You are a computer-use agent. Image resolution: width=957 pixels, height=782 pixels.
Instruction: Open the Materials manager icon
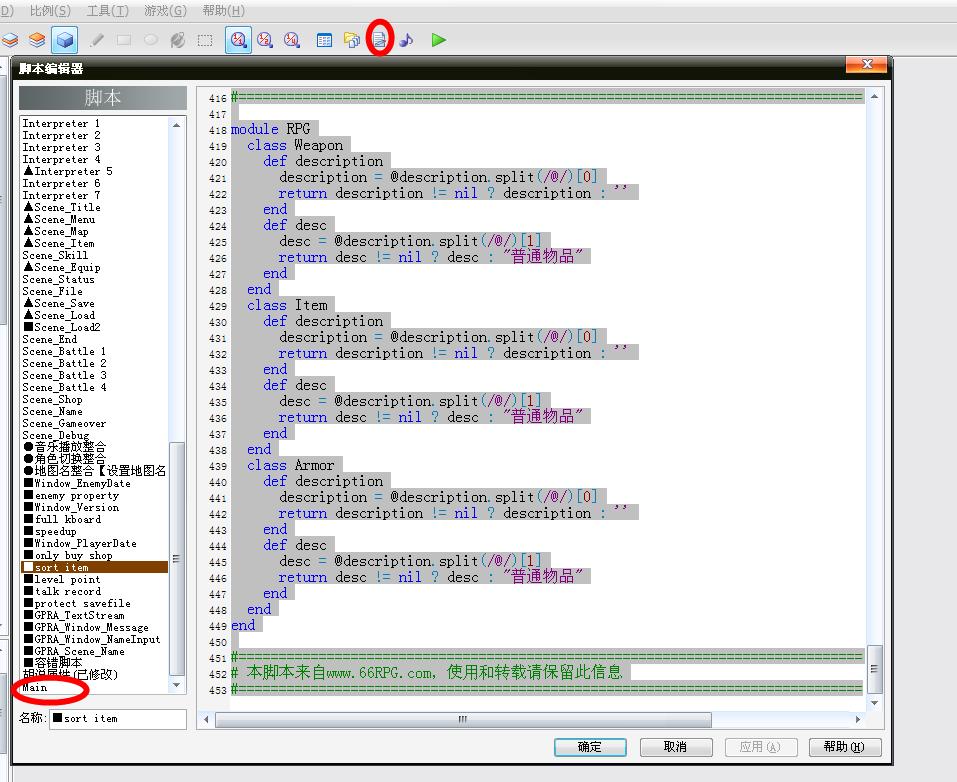click(352, 40)
